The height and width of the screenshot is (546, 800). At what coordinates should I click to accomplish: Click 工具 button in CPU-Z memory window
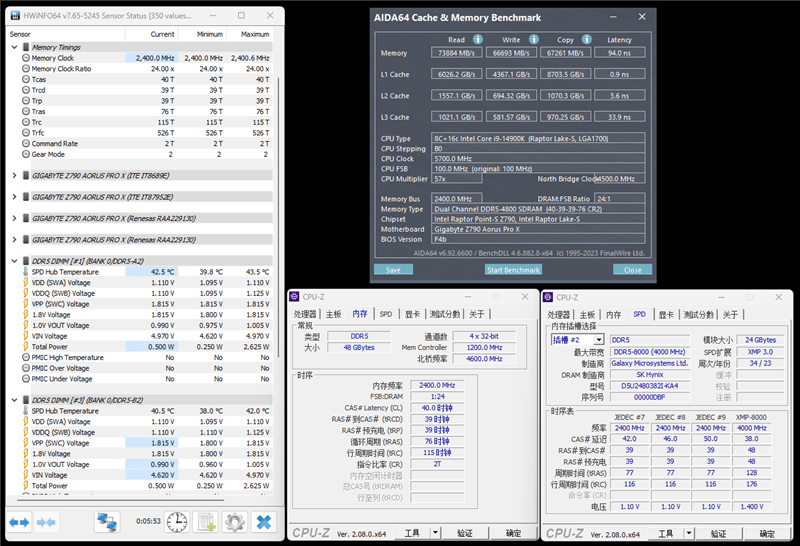point(412,533)
